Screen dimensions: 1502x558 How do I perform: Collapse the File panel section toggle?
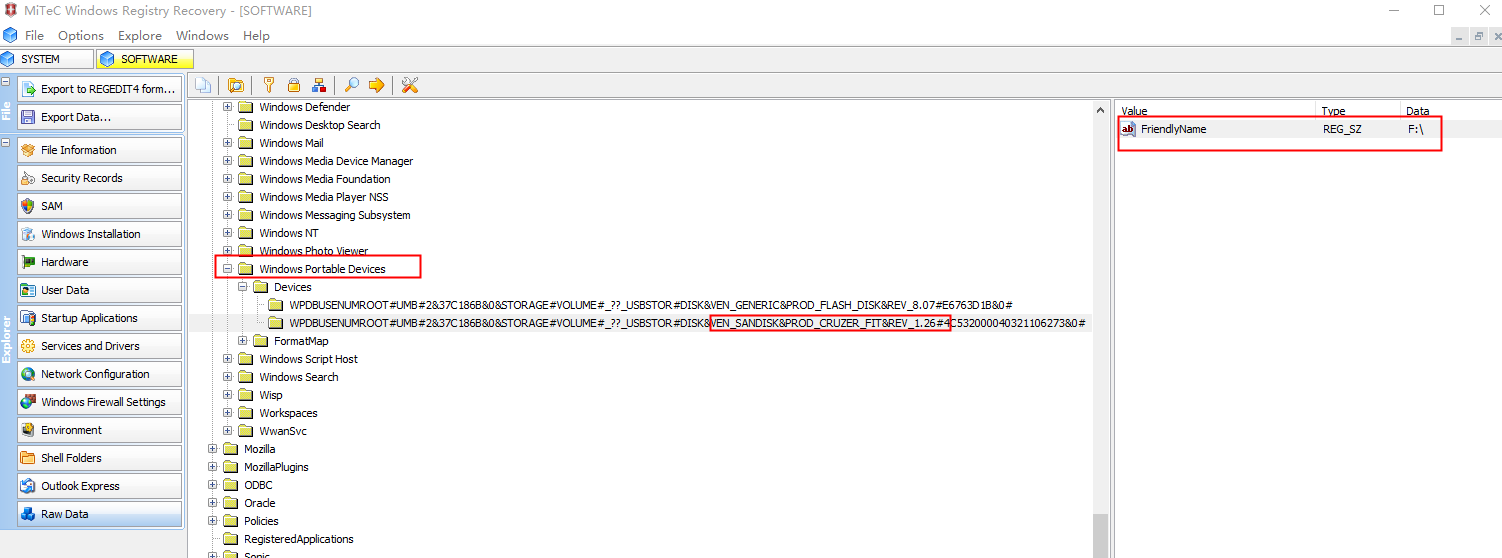[x=6, y=82]
